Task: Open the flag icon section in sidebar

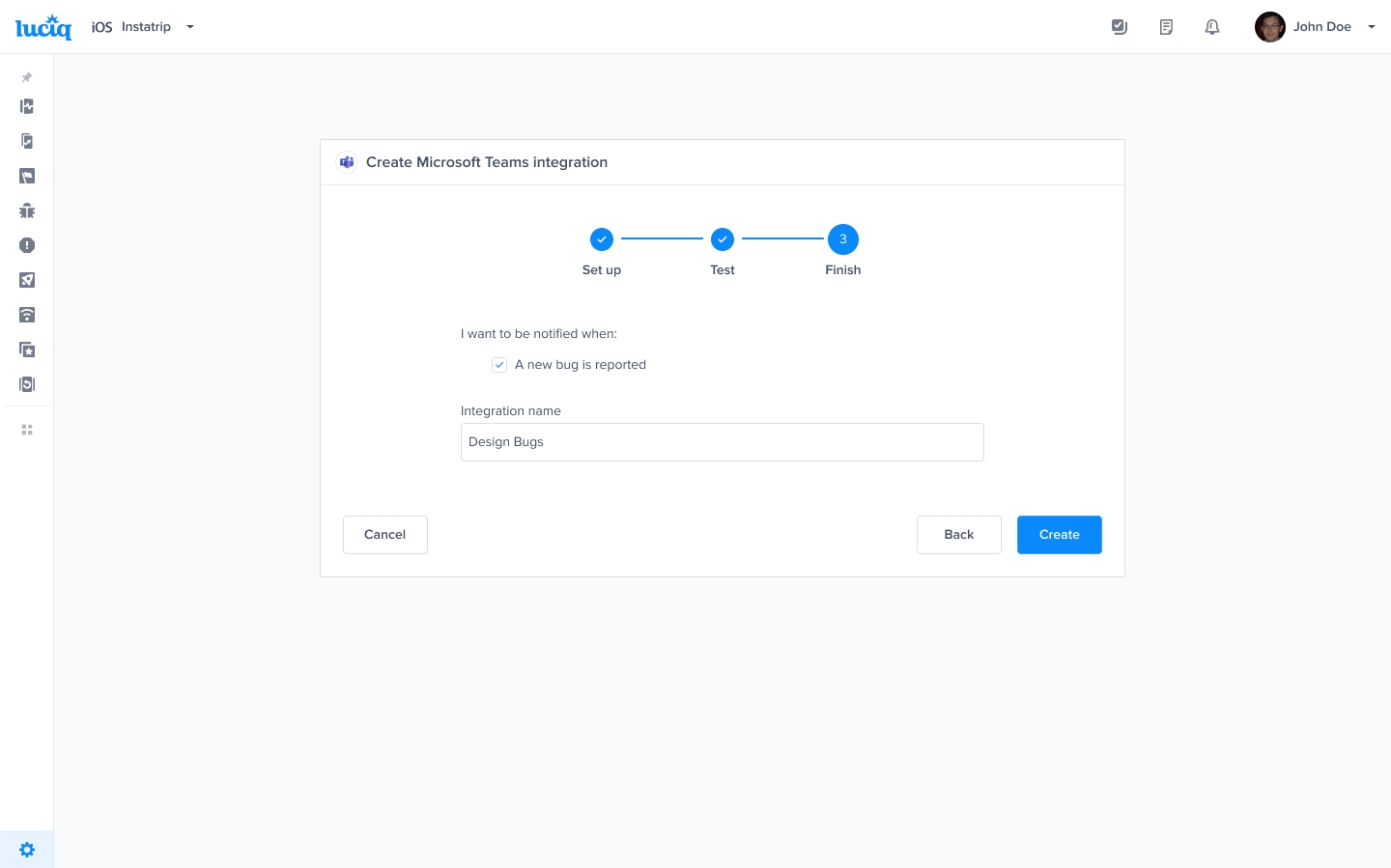Action: [x=27, y=176]
